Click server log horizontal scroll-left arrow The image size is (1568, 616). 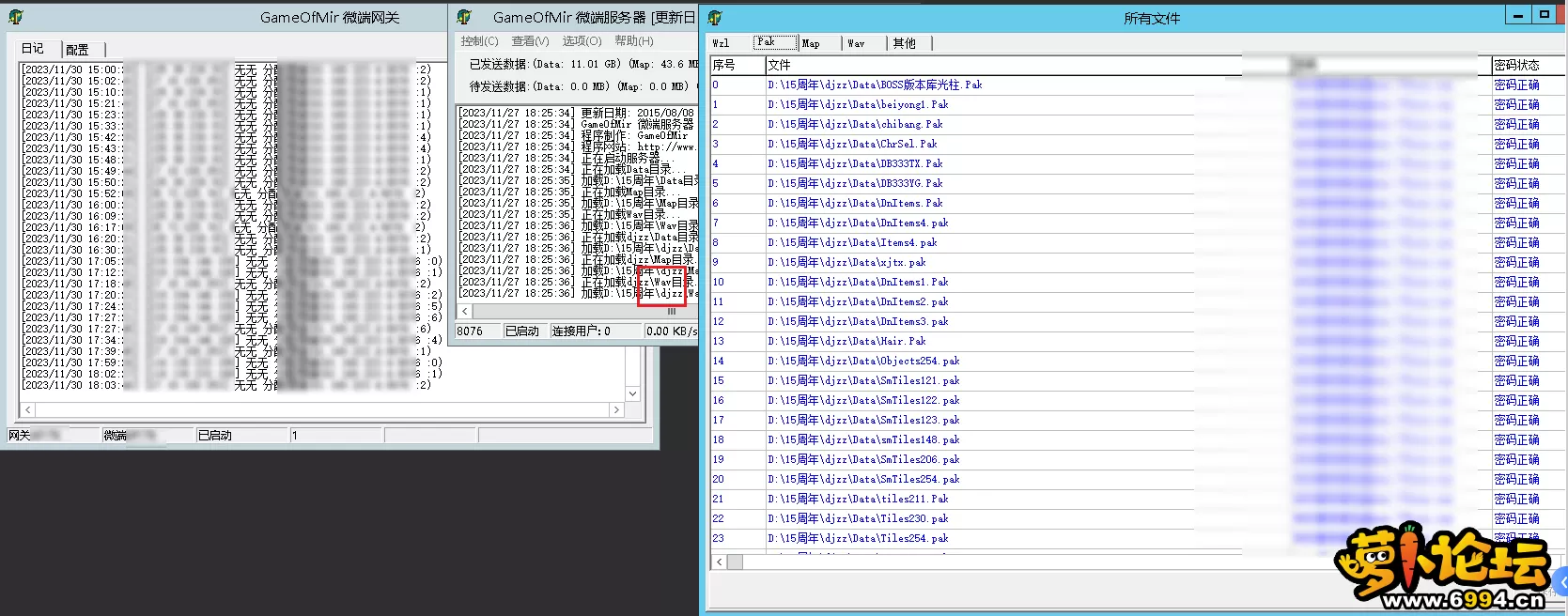pyautogui.click(x=464, y=311)
